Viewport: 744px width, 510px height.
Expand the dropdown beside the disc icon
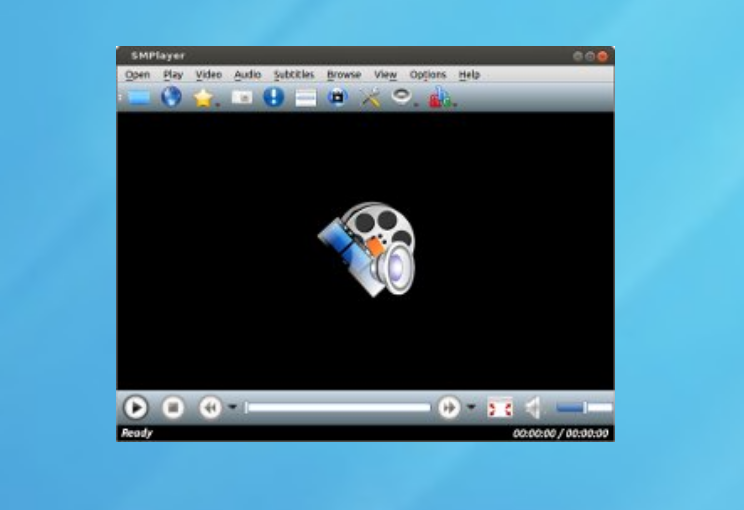pyautogui.click(x=416, y=104)
